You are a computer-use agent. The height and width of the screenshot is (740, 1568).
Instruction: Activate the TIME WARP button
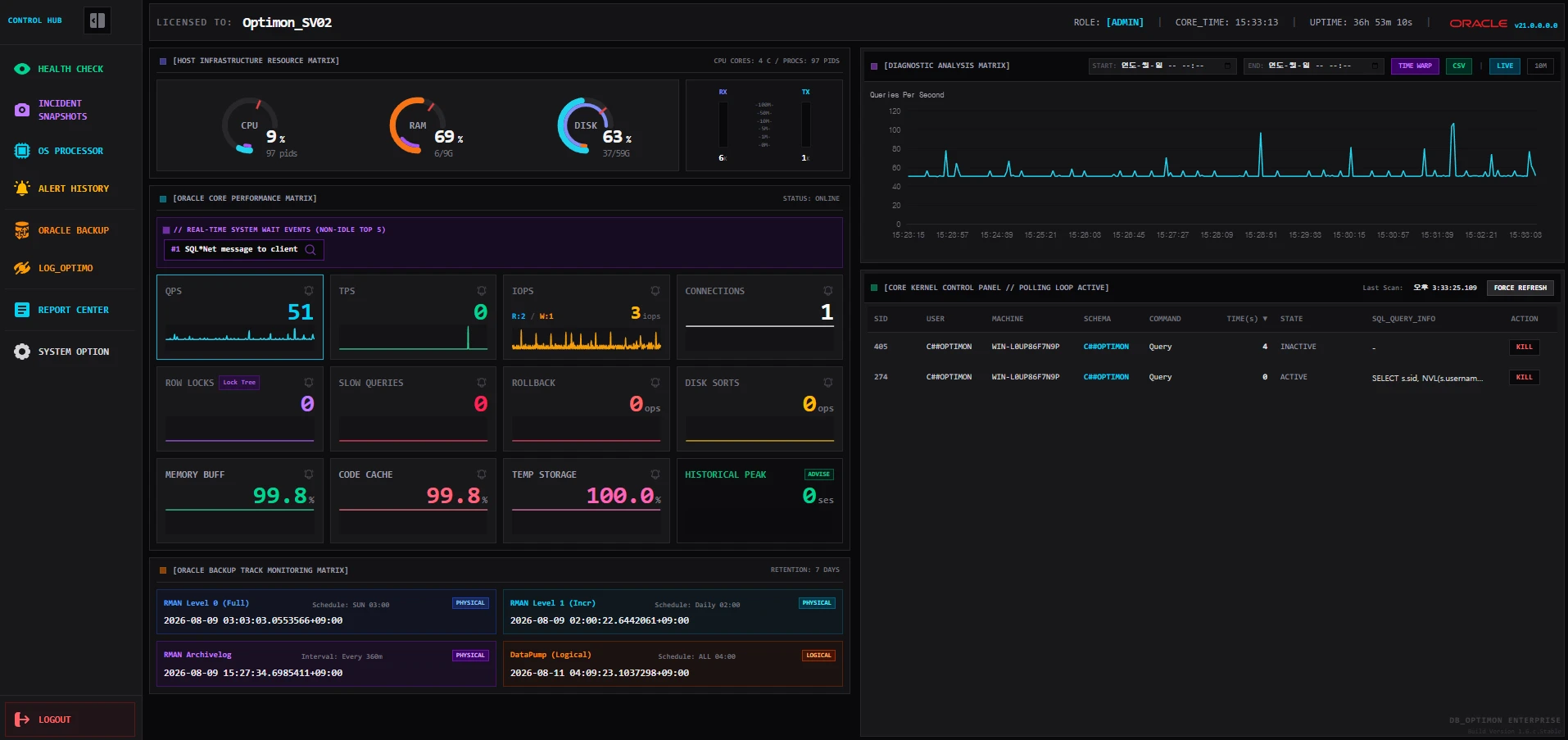click(x=1415, y=66)
